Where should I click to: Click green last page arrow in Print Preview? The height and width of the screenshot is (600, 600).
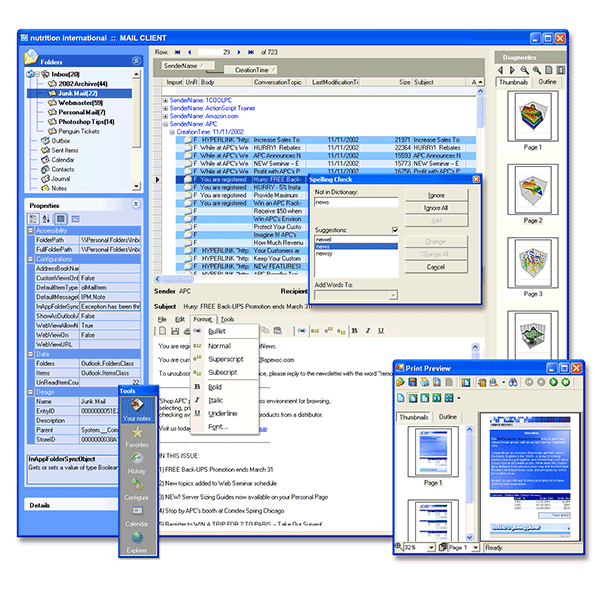coord(566,382)
